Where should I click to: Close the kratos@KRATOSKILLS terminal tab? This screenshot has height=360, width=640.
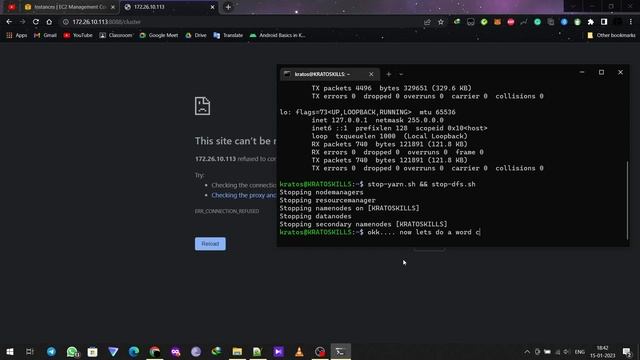(x=371, y=74)
